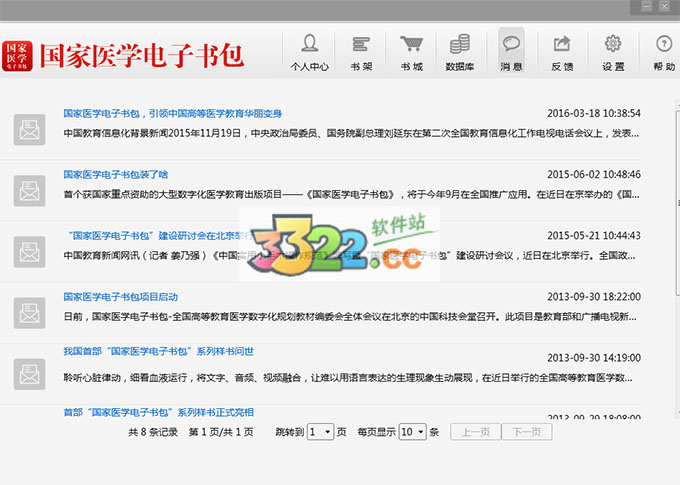
Task: Click the 下一页 next page button
Action: tap(526, 432)
